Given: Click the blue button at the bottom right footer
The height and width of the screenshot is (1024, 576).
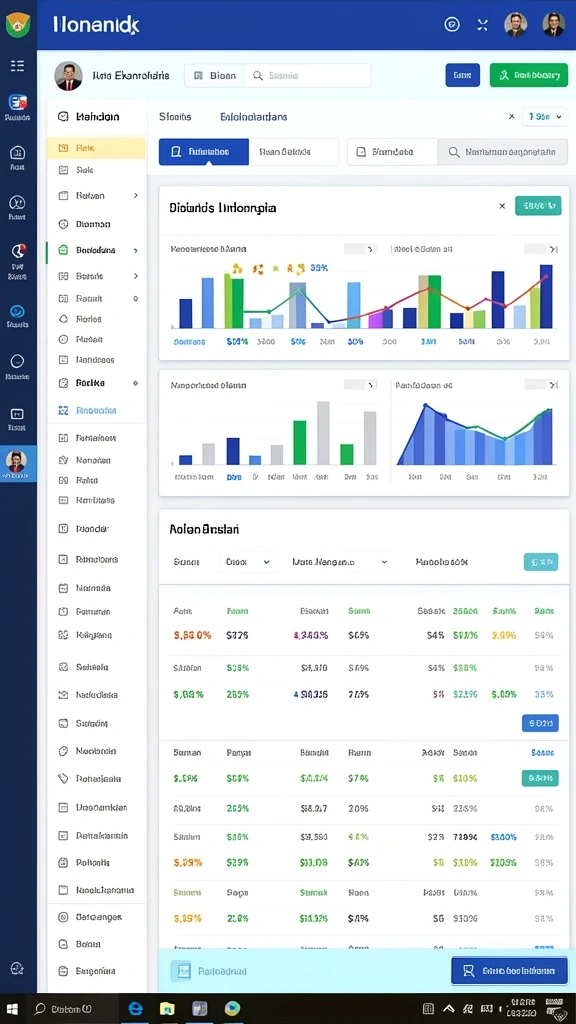Looking at the screenshot, I should (x=509, y=971).
